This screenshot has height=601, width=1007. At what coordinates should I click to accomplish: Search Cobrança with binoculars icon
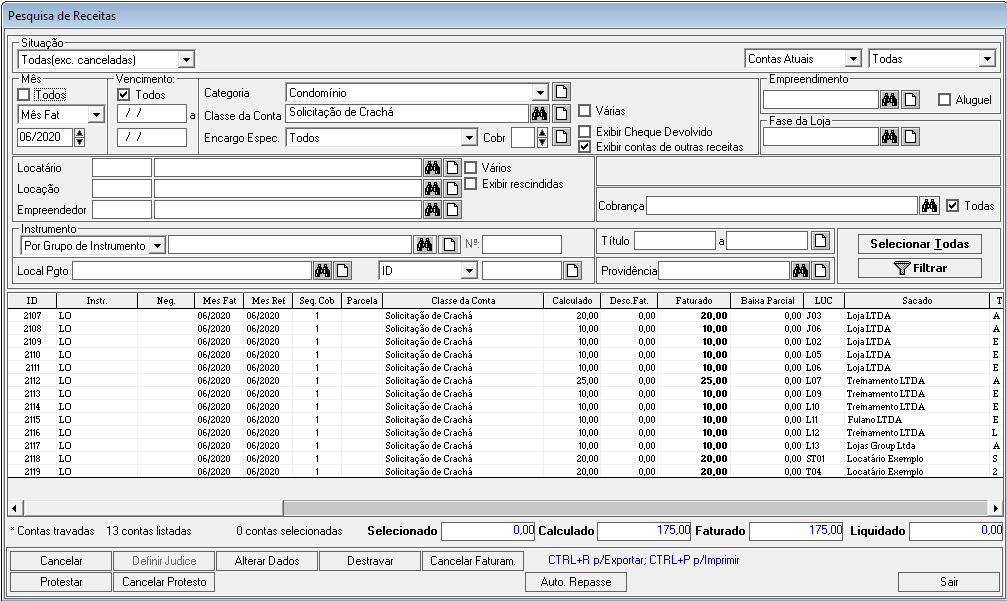[929, 205]
